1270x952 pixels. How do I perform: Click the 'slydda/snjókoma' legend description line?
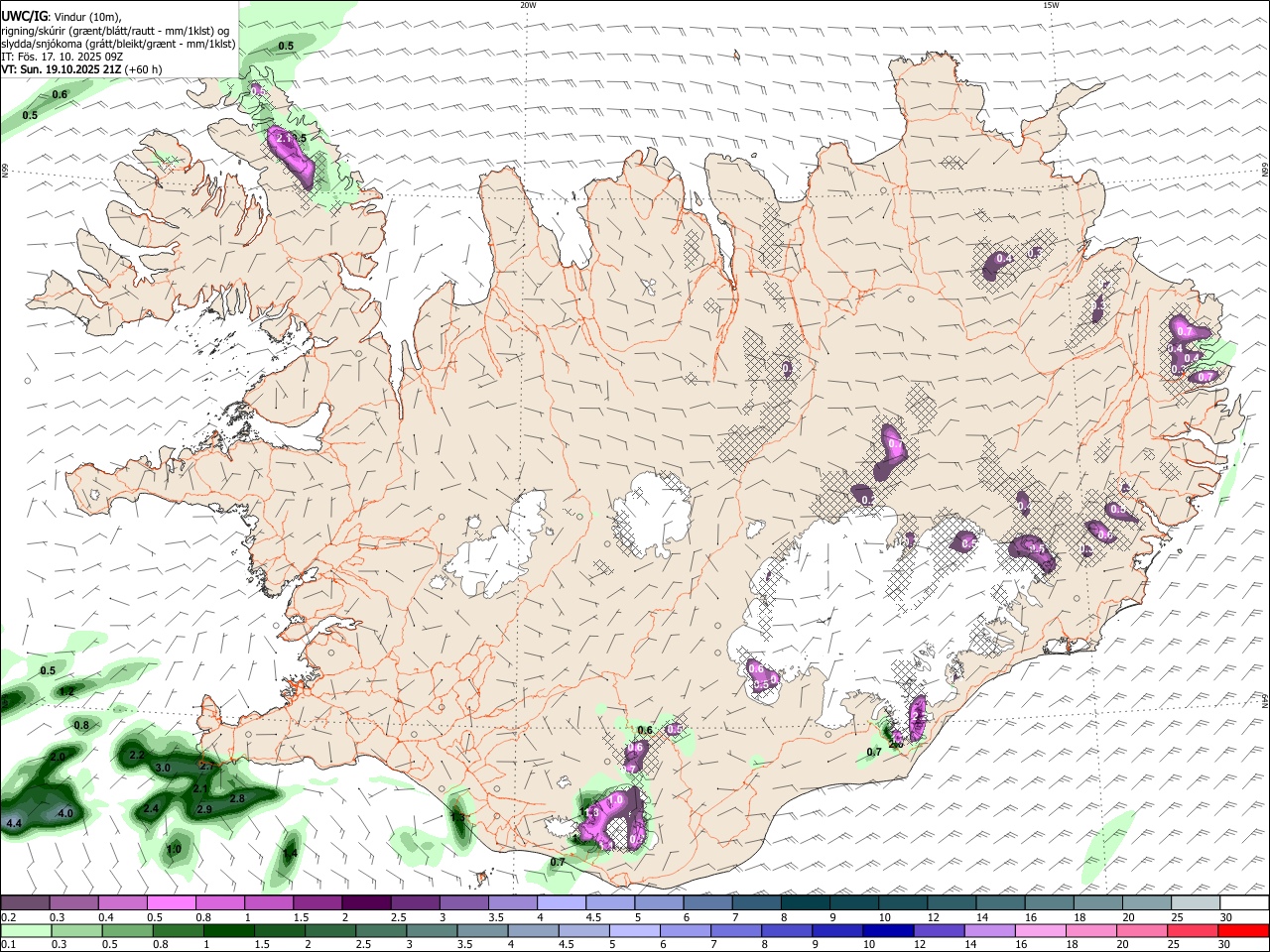(118, 44)
